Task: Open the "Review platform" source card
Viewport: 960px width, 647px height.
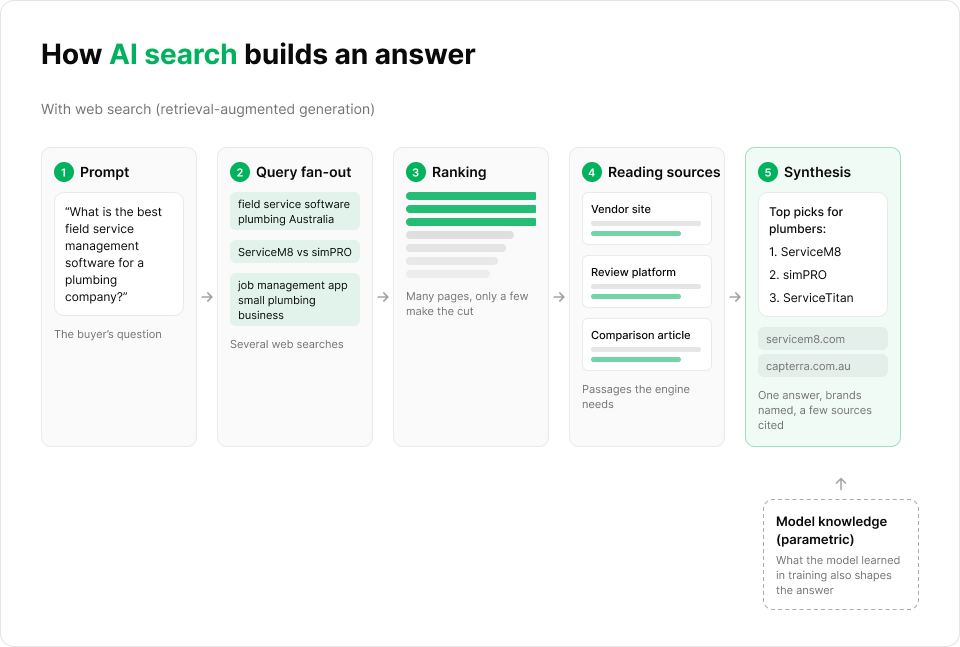Action: pos(647,282)
